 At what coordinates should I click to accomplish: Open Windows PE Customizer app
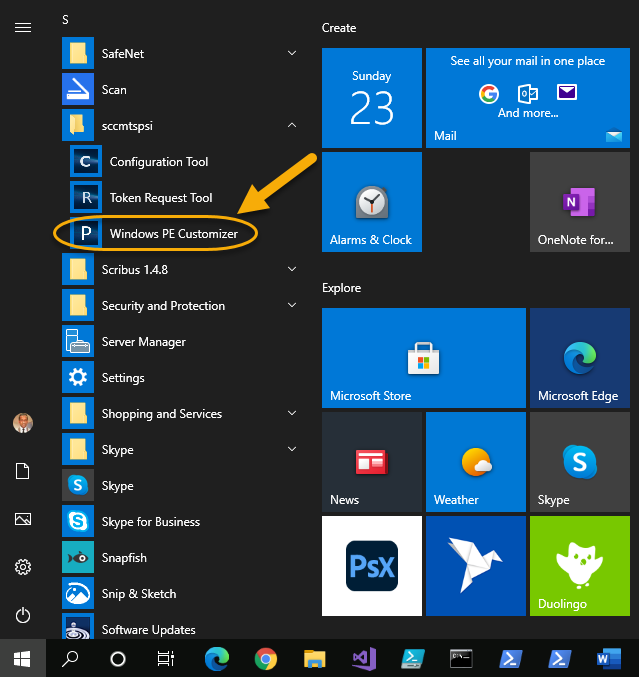pos(172,234)
